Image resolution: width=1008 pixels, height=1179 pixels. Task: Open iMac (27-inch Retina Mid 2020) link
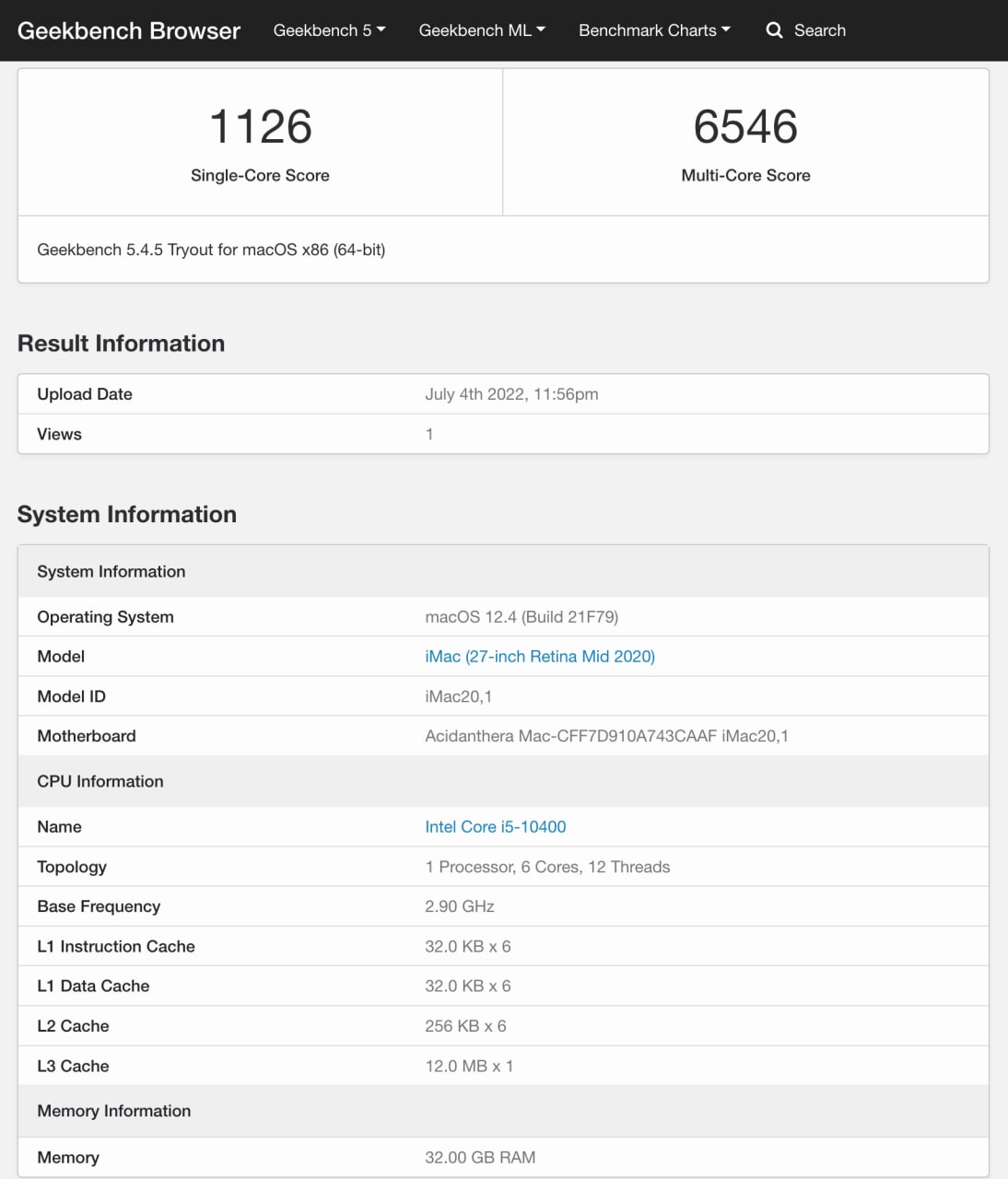coord(540,657)
